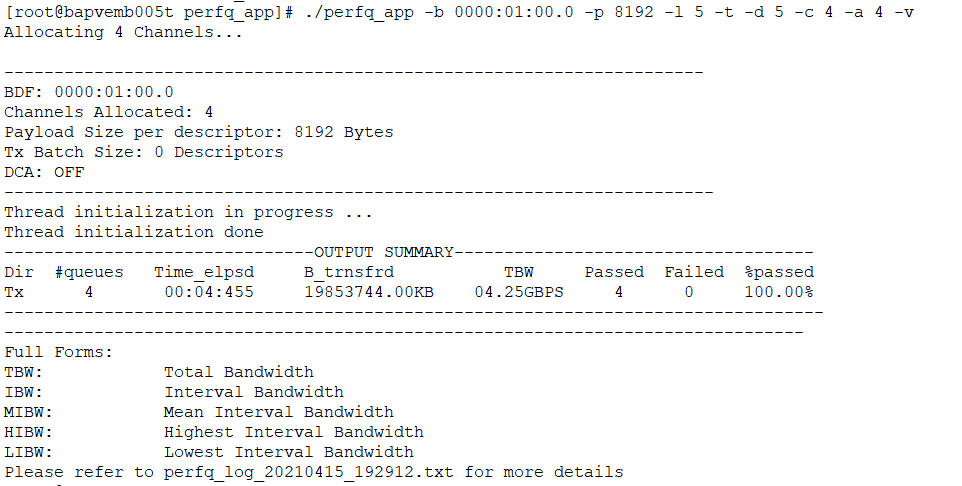Click 'Thread initialization in progress ...' text
The width and height of the screenshot is (962, 486).
click(x=188, y=212)
